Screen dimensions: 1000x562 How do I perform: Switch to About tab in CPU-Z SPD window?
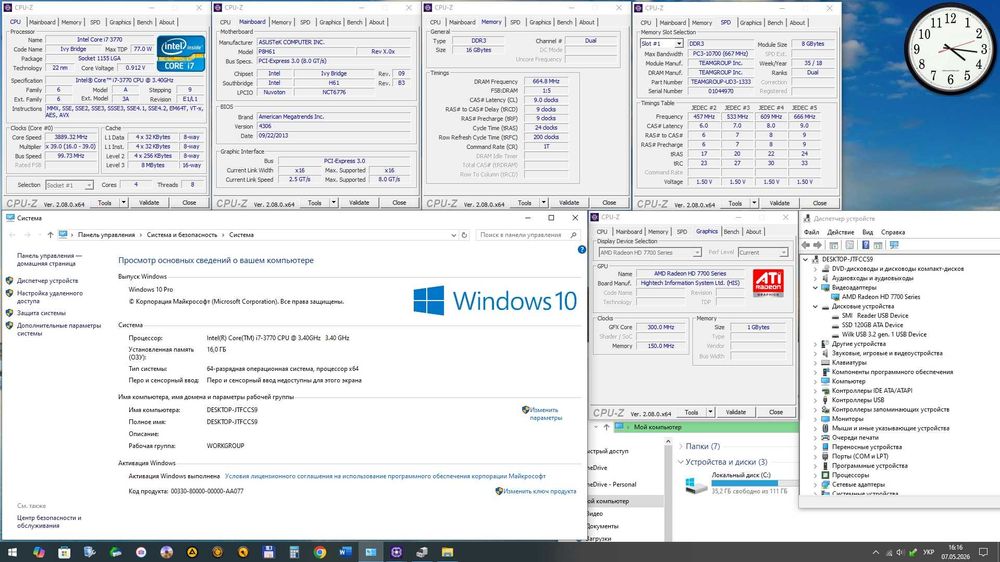[x=797, y=22]
